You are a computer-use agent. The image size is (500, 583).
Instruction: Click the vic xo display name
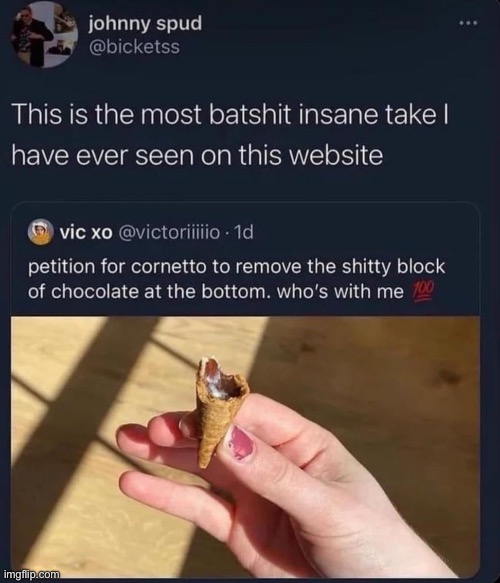(x=86, y=233)
